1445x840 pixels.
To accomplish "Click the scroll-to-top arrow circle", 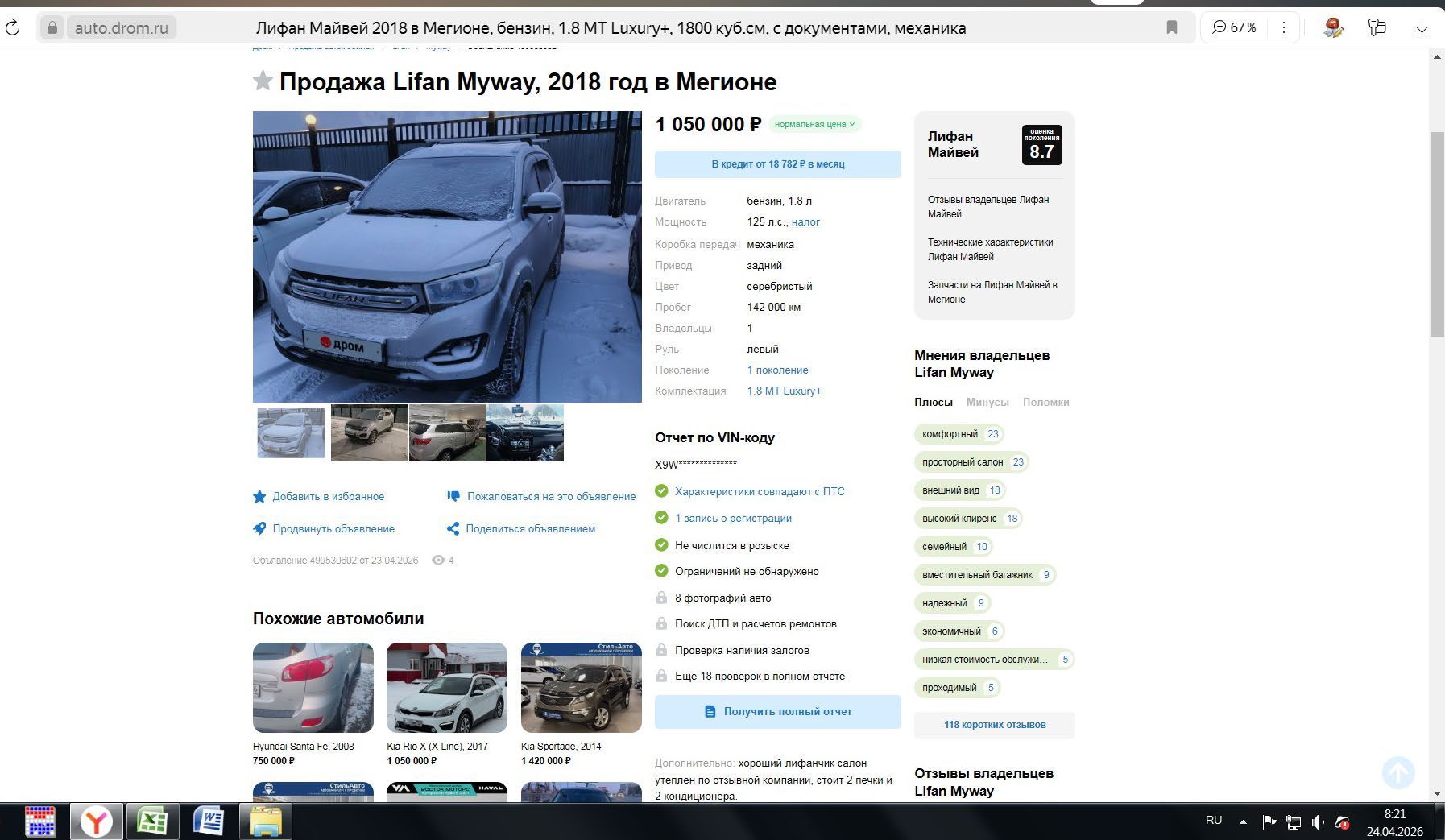I will pyautogui.click(x=1398, y=773).
